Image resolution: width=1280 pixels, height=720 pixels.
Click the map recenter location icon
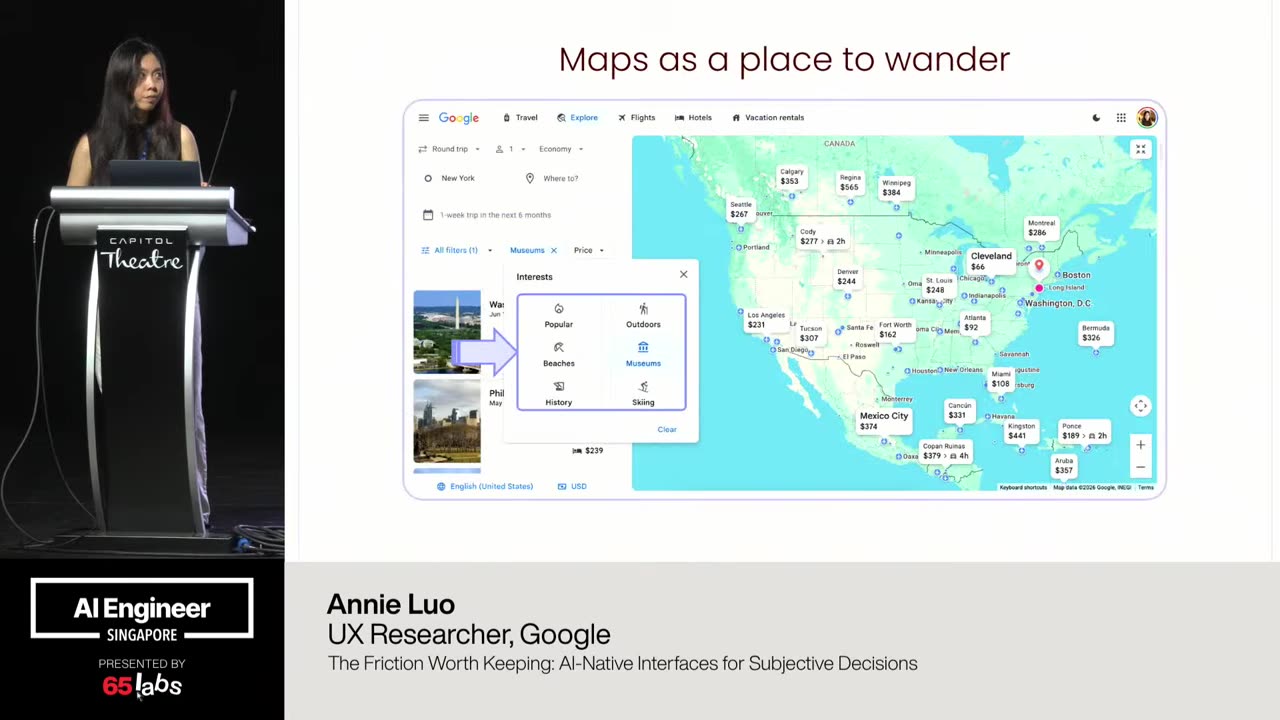coord(1140,406)
